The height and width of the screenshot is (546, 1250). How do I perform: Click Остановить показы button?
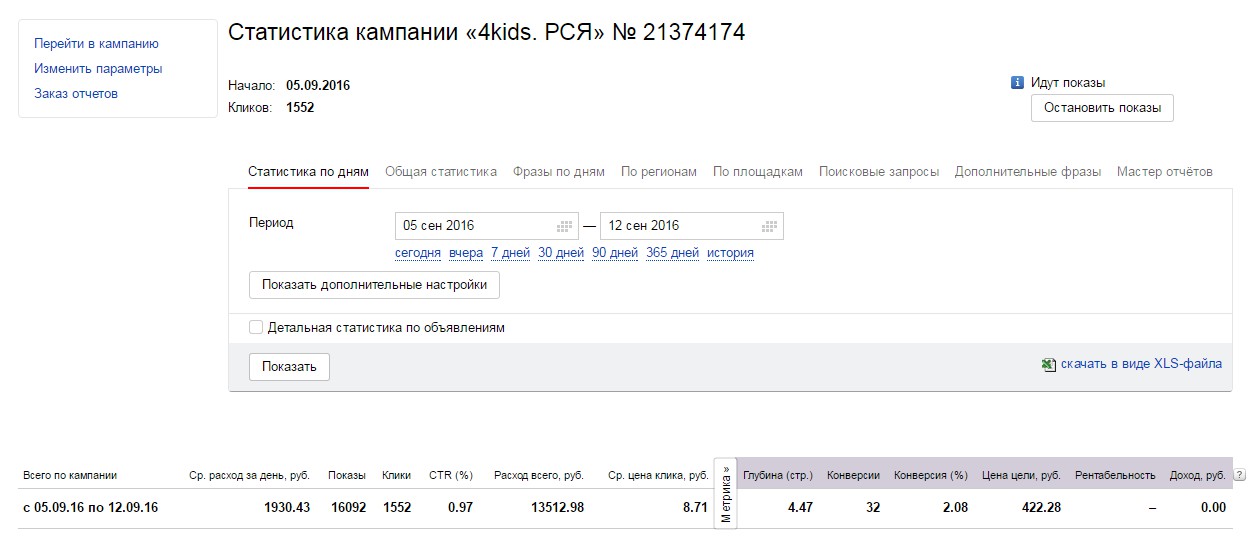pos(1102,108)
